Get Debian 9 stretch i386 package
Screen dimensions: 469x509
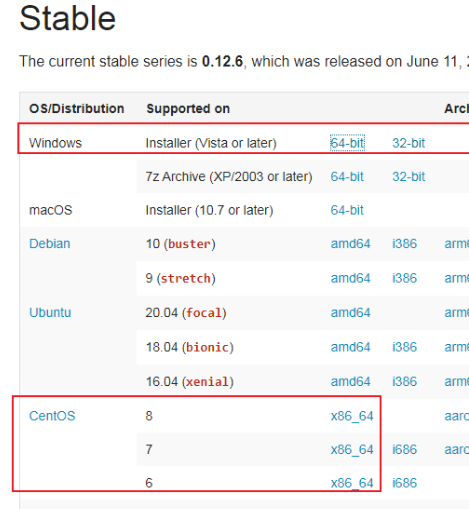[x=404, y=278]
